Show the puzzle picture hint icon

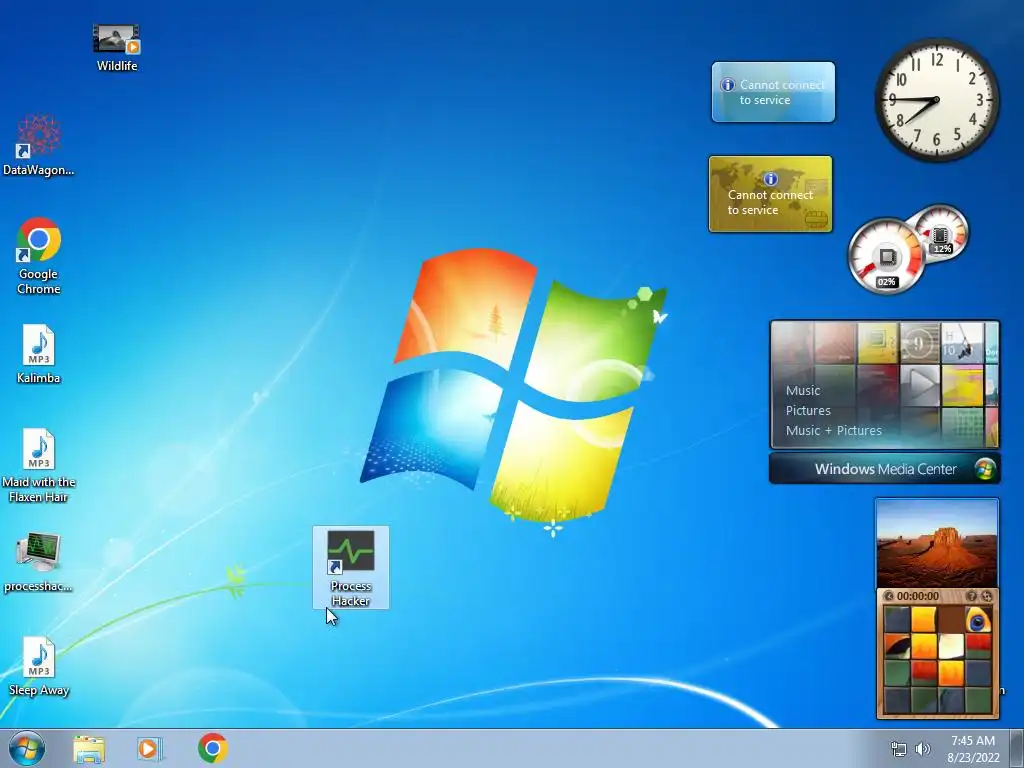pos(971,596)
